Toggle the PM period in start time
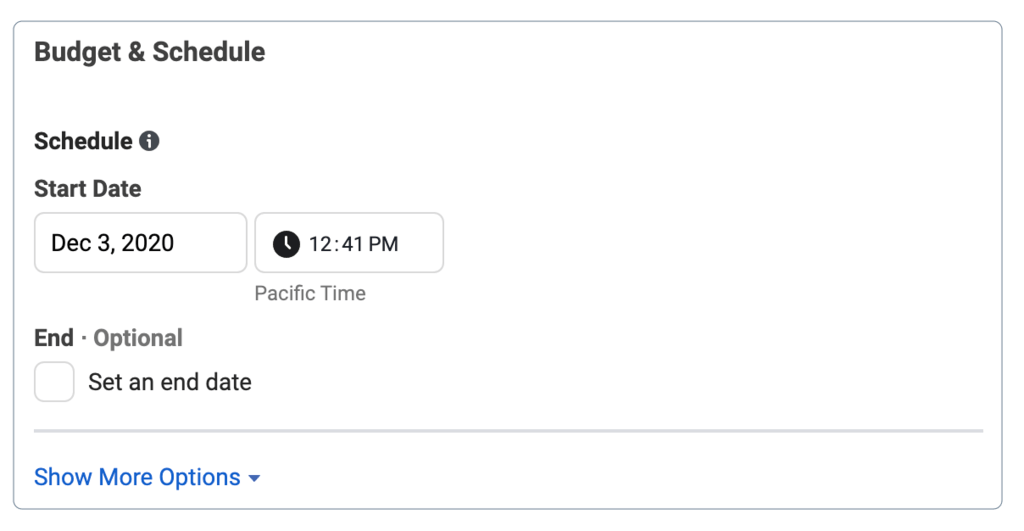The width and height of the screenshot is (1024, 531). coord(383,243)
